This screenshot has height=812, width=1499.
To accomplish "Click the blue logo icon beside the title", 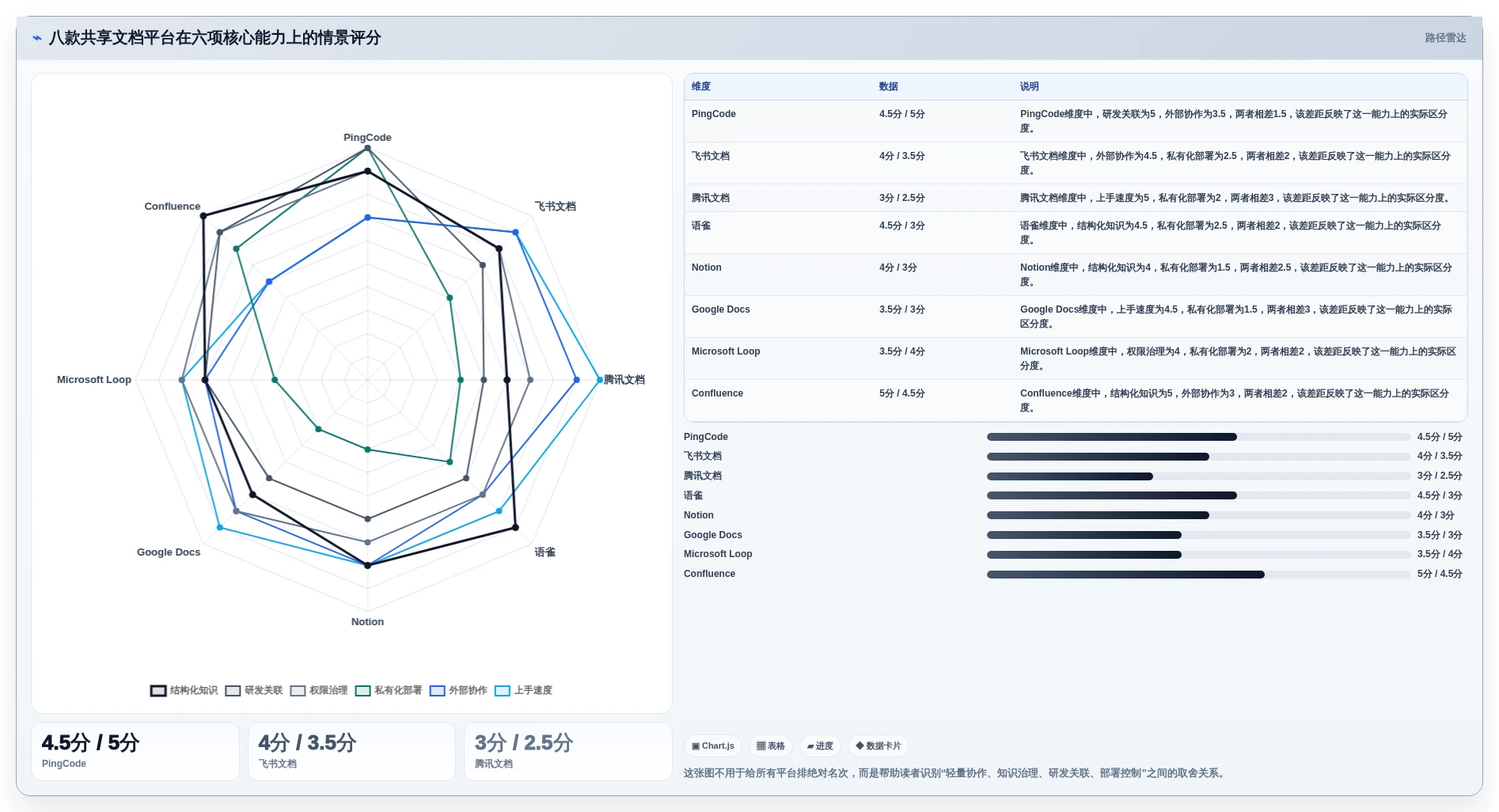I will tap(37, 38).
